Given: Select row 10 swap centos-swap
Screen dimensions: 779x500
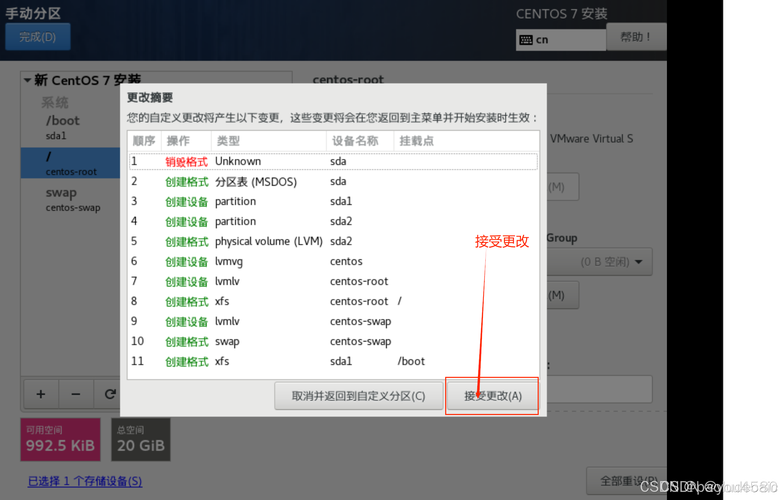Looking at the screenshot, I should [333, 341].
